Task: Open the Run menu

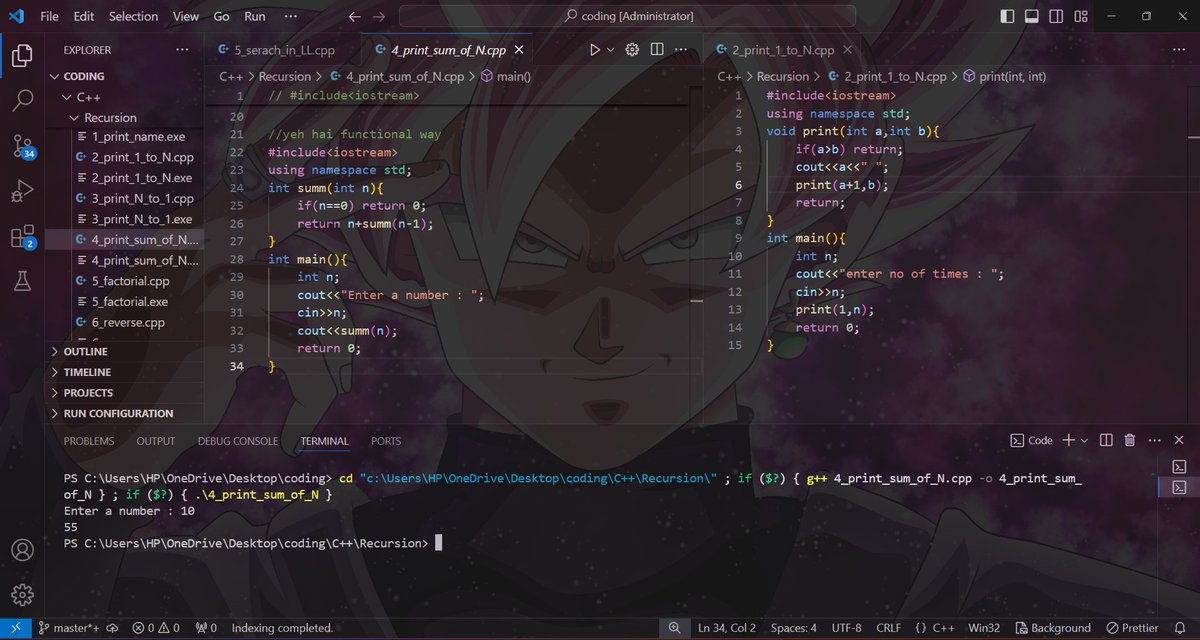Action: pos(255,16)
